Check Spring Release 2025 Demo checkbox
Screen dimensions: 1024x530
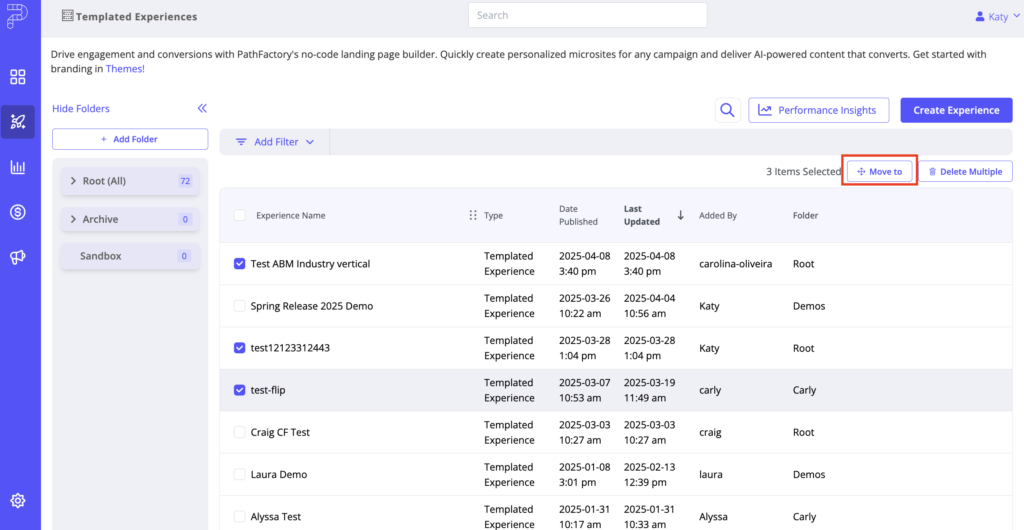pos(240,306)
